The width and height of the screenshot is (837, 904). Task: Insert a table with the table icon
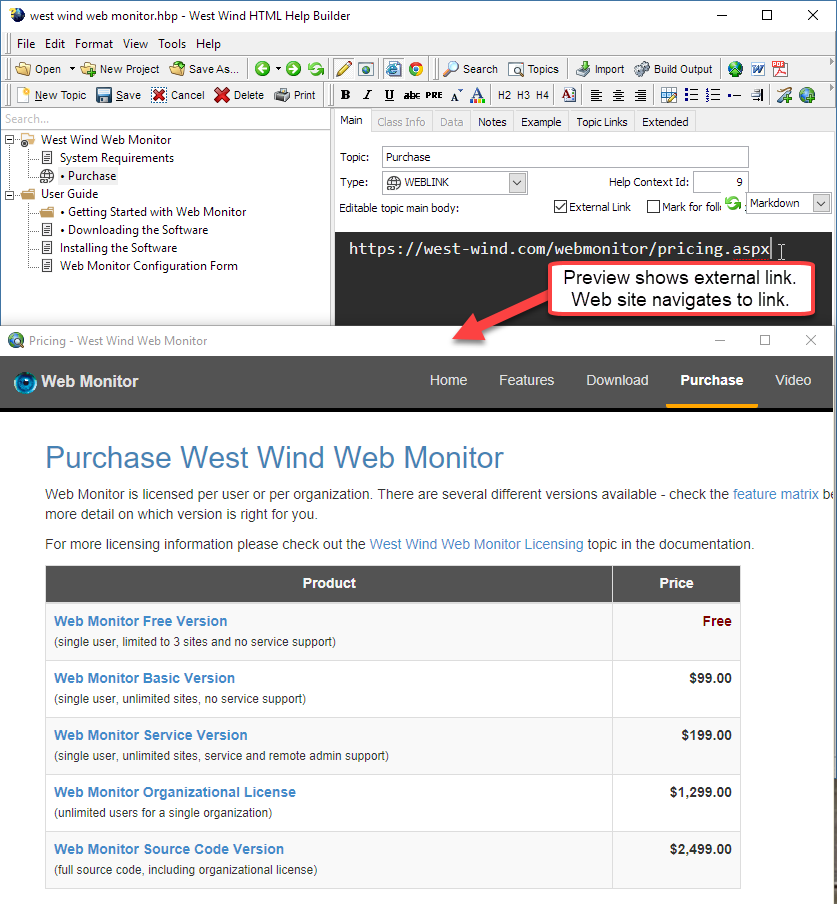(x=669, y=95)
